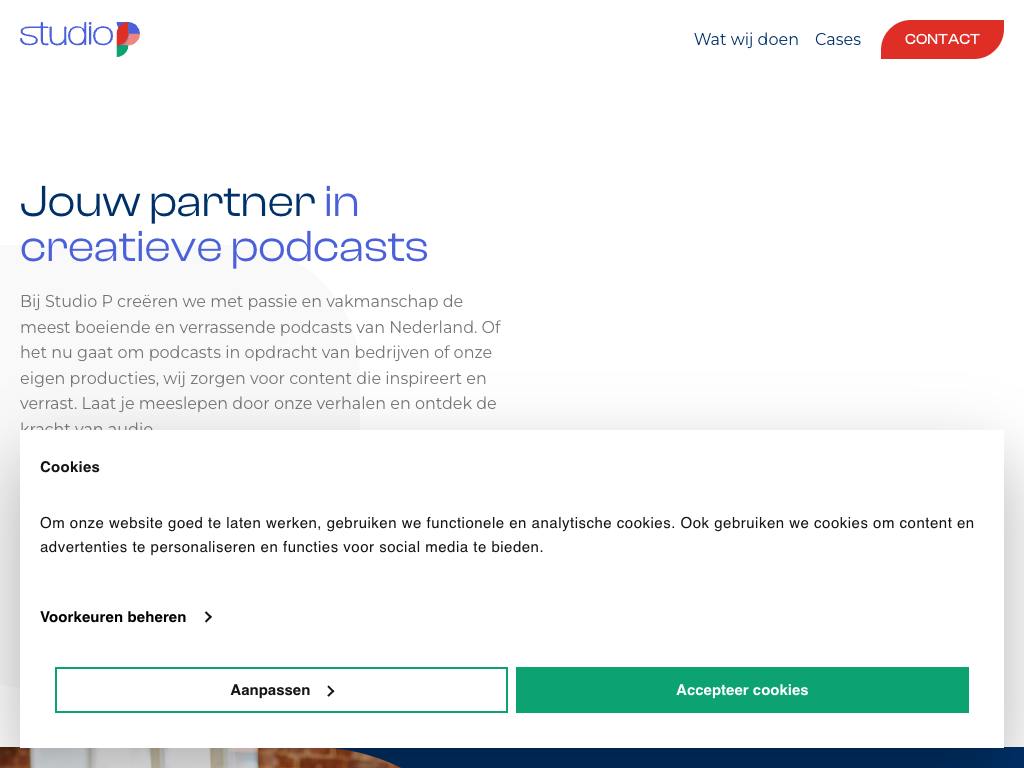Open the Wat wij doen menu item
This screenshot has height=768, width=1024.
coord(746,39)
